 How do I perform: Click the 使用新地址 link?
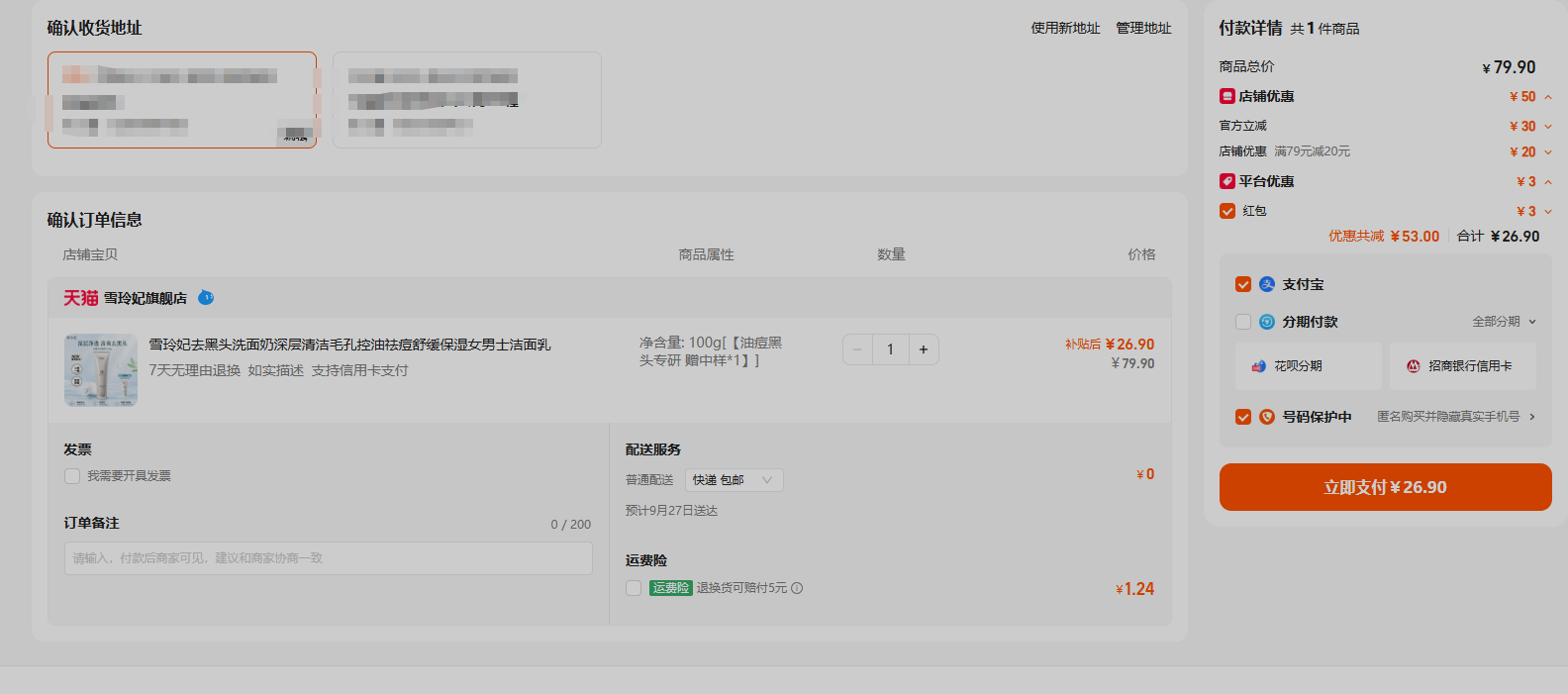click(x=1065, y=29)
